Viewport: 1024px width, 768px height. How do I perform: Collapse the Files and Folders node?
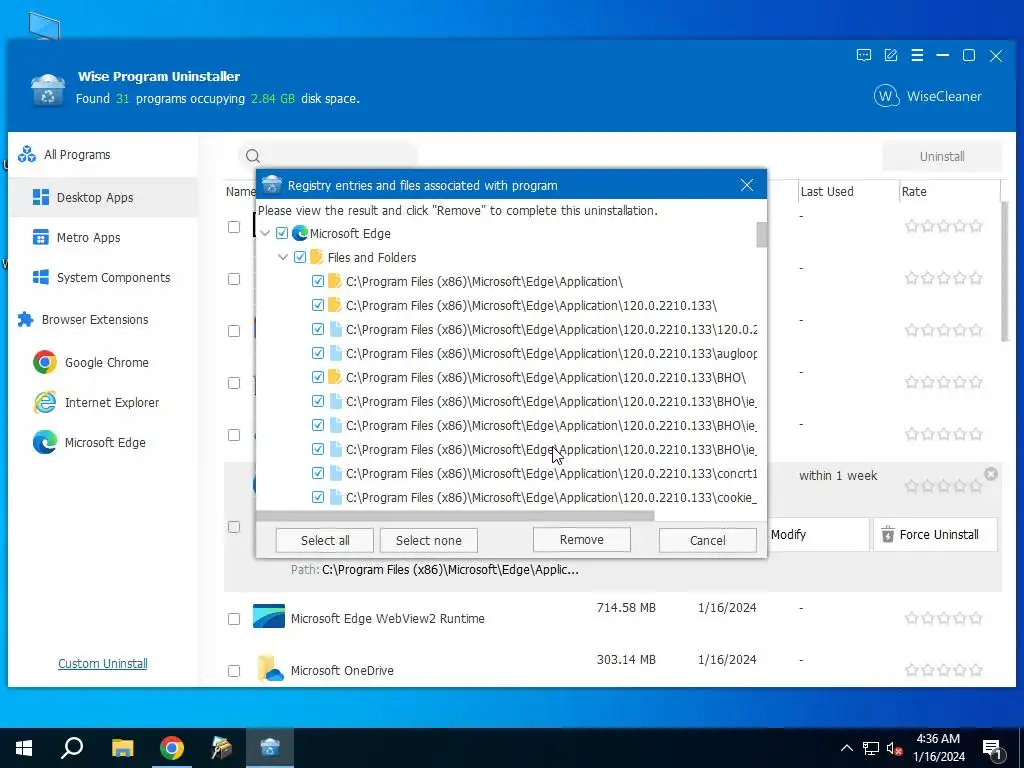click(x=283, y=257)
